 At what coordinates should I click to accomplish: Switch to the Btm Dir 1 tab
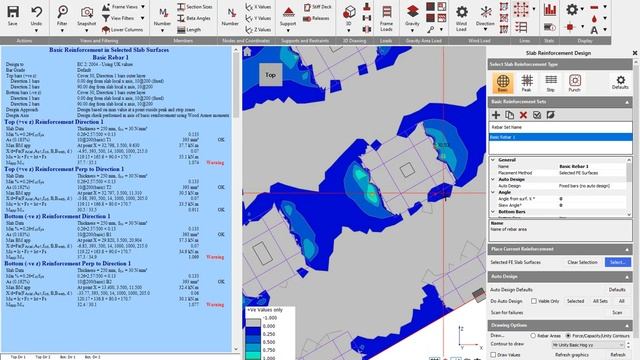click(x=67, y=357)
